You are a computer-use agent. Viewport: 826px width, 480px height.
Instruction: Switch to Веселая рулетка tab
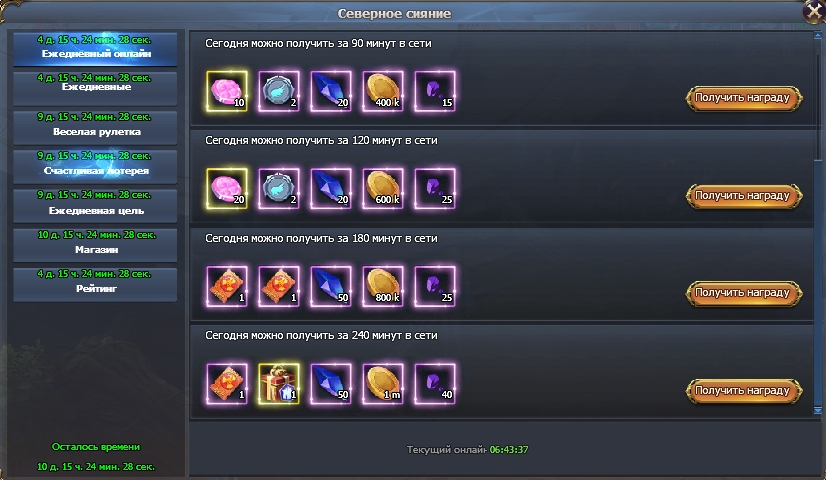95,127
